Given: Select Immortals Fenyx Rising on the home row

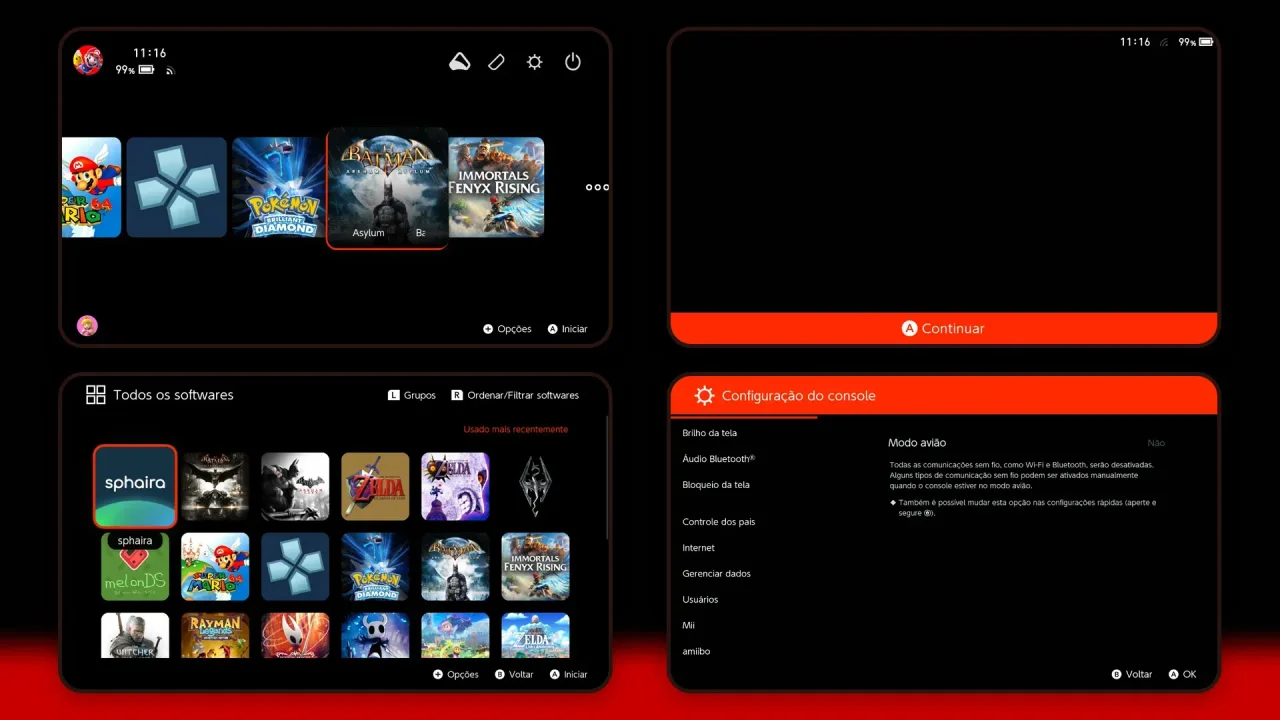Looking at the screenshot, I should pyautogui.click(x=496, y=187).
